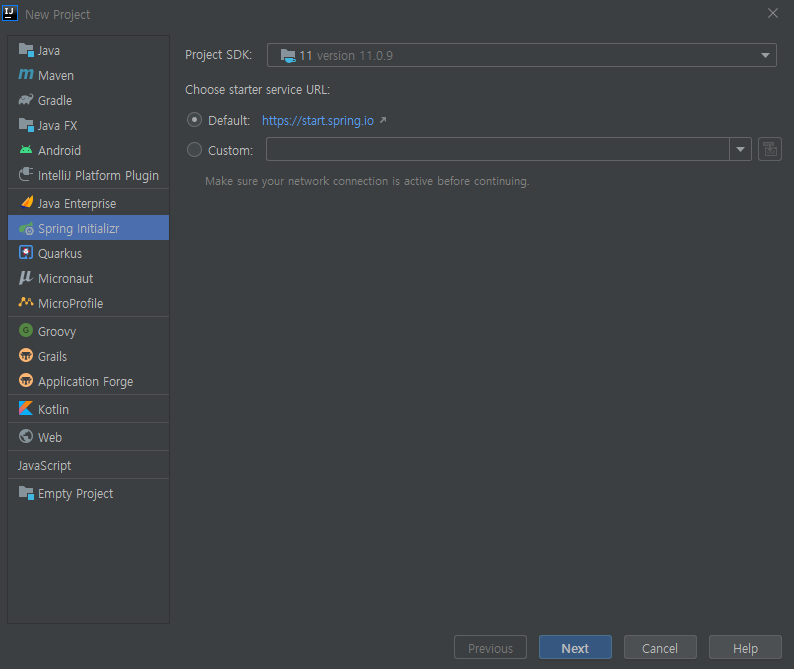Click the Java Enterprise icon
794x669 pixels.
27,202
